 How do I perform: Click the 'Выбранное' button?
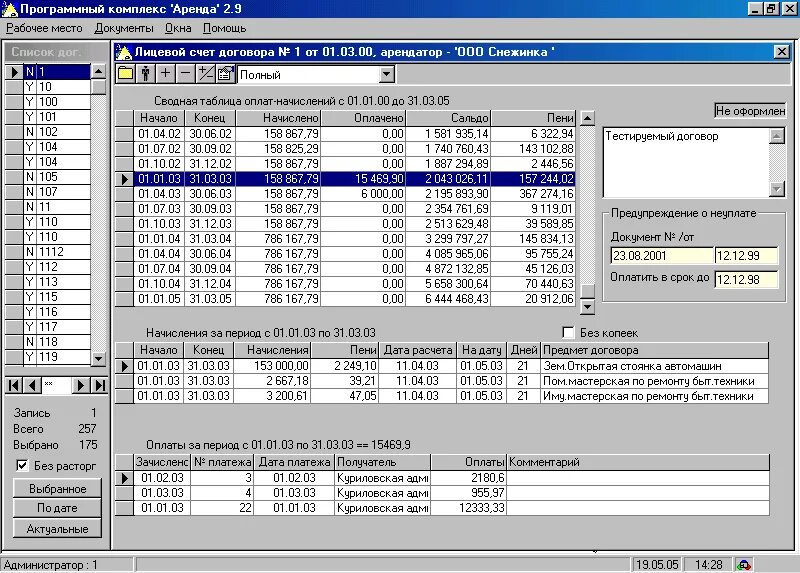57,488
